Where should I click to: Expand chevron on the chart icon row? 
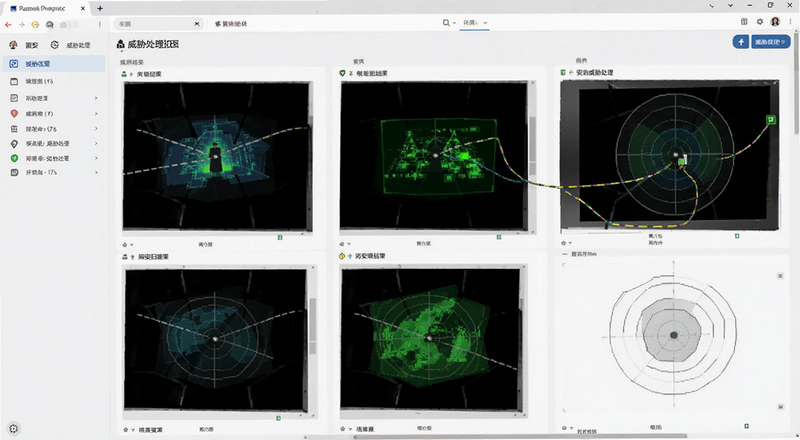[x=96, y=98]
